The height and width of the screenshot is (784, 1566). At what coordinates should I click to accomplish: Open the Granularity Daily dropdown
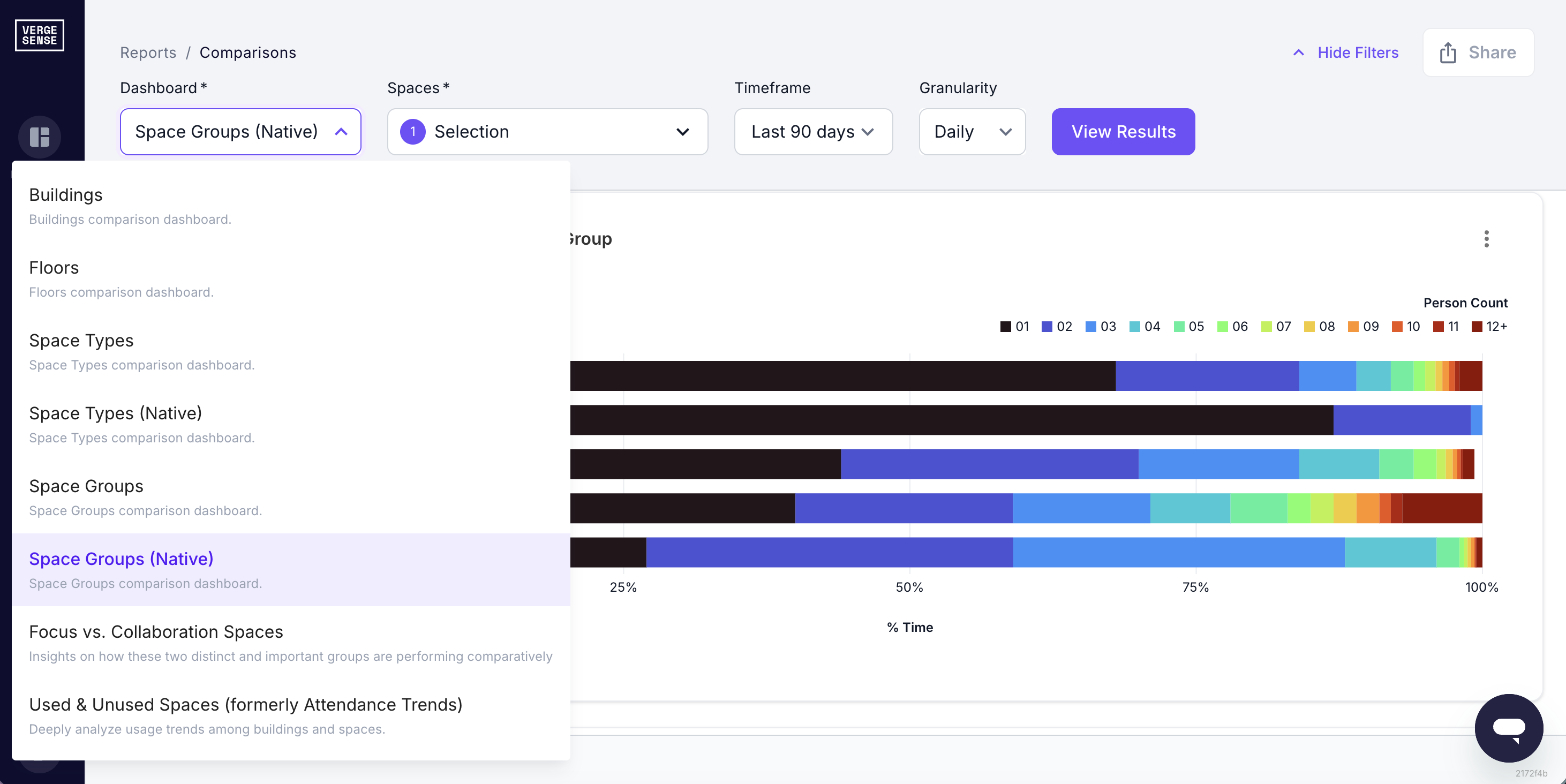click(972, 132)
